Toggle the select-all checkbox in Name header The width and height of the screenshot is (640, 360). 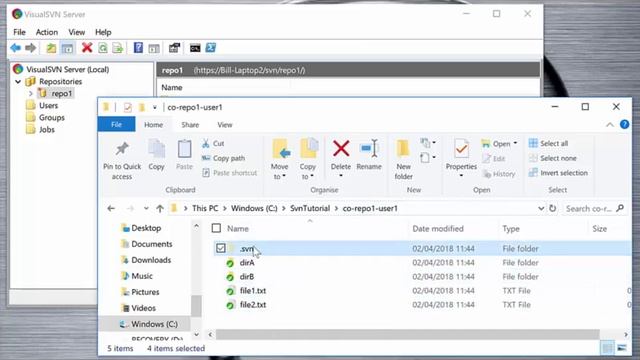pos(216,228)
